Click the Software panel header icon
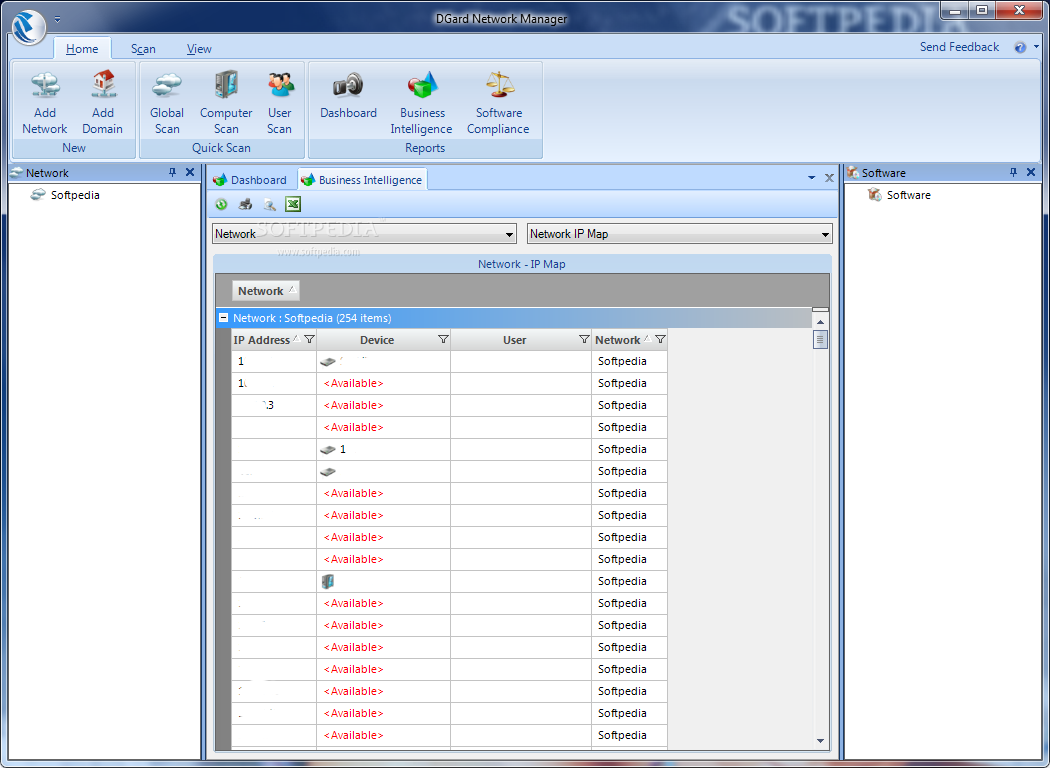Image resolution: width=1050 pixels, height=768 pixels. click(x=852, y=172)
